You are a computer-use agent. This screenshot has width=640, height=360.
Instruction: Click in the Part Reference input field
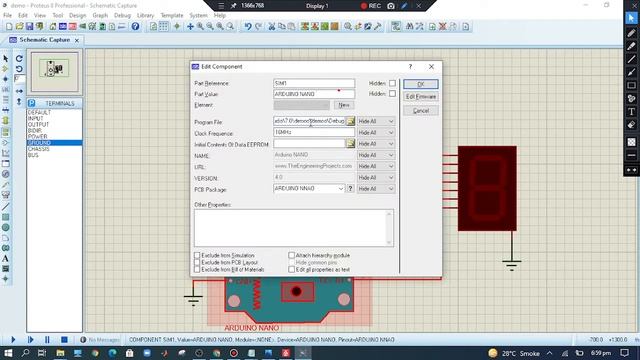314,83
